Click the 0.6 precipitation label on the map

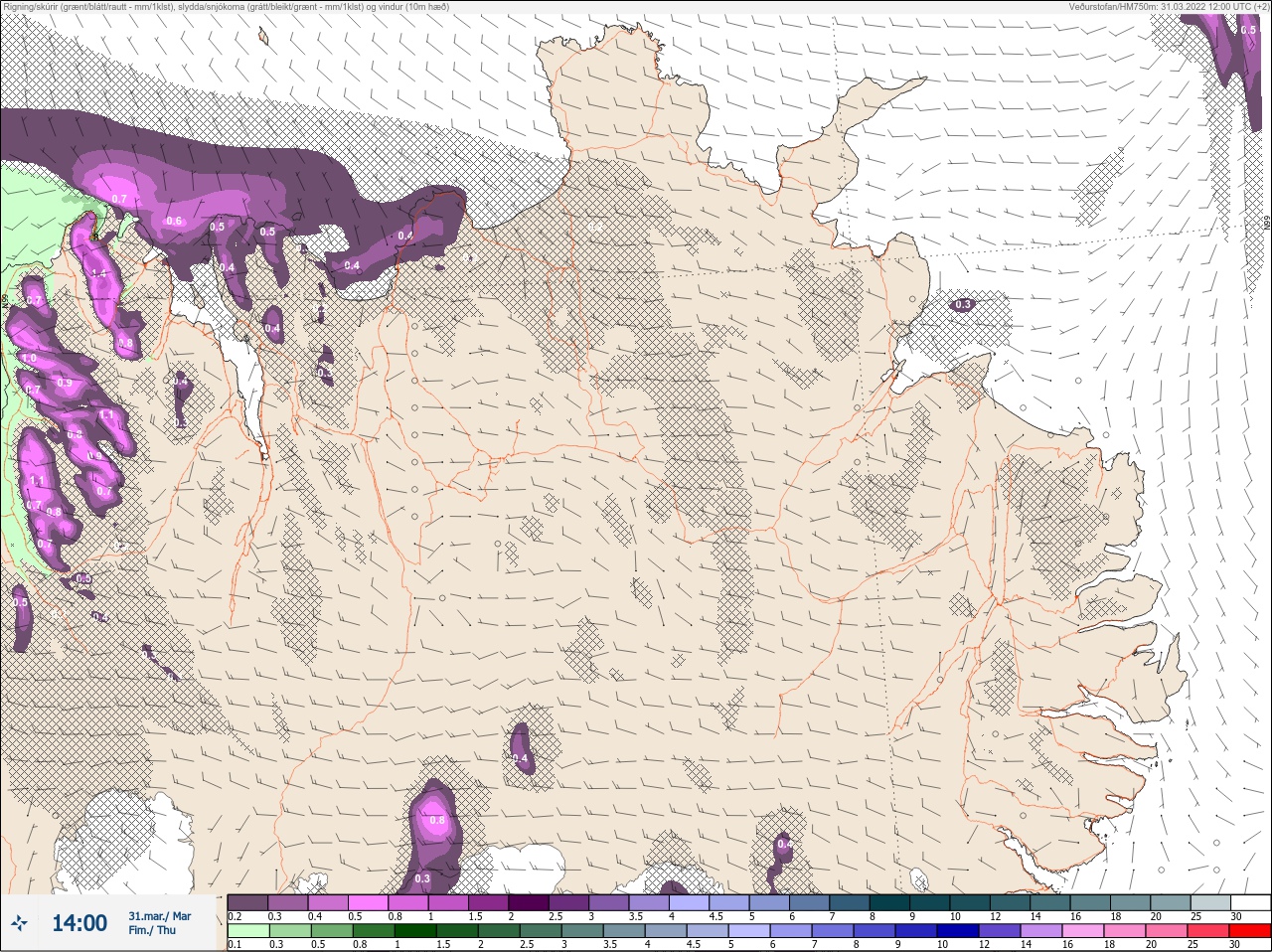coord(174,221)
